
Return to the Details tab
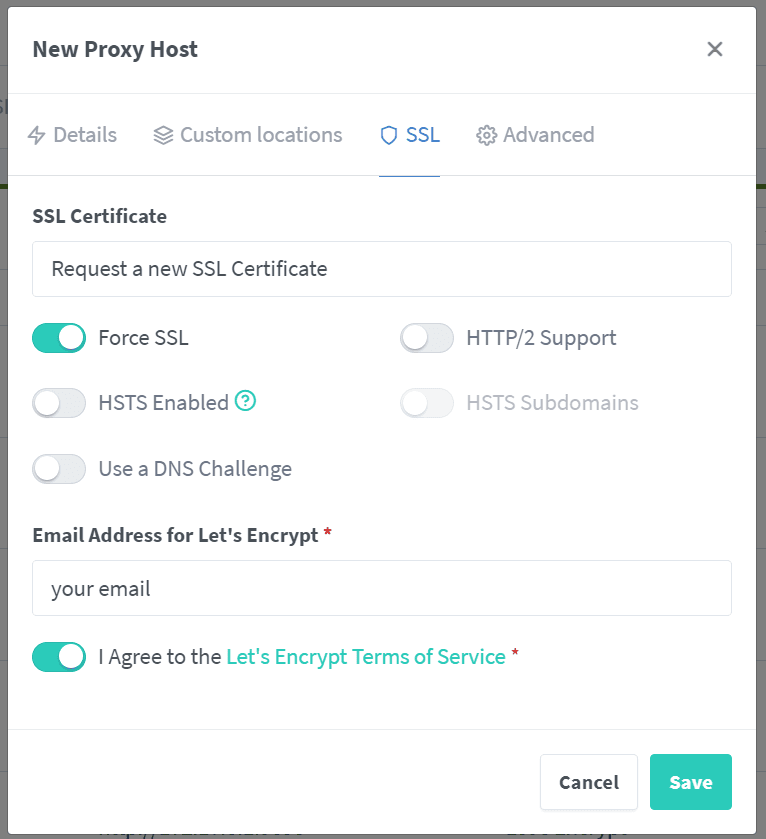click(84, 134)
